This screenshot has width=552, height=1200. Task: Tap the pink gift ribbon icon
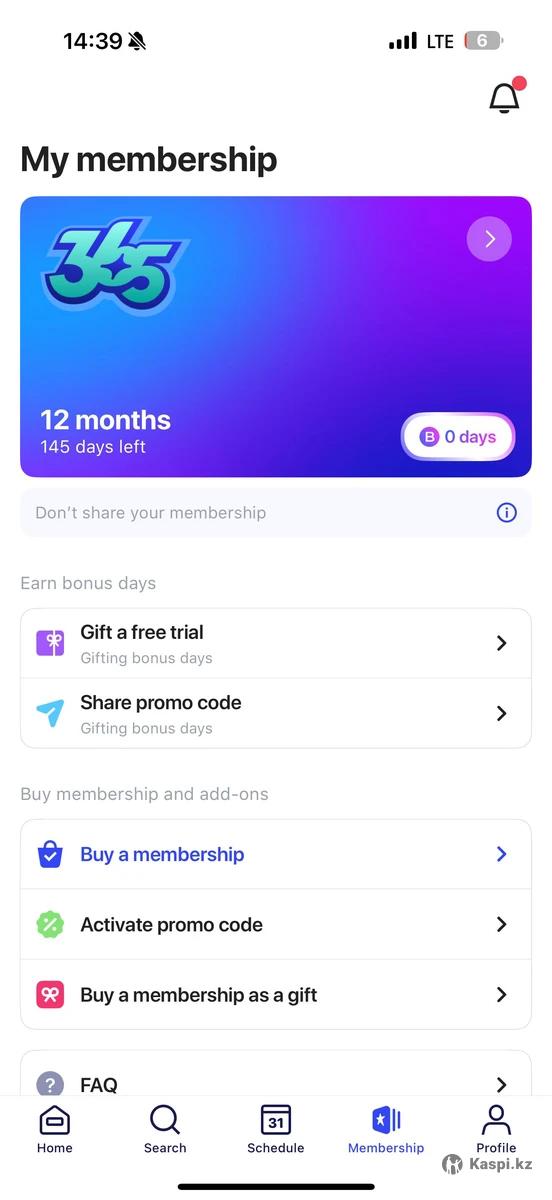(50, 994)
